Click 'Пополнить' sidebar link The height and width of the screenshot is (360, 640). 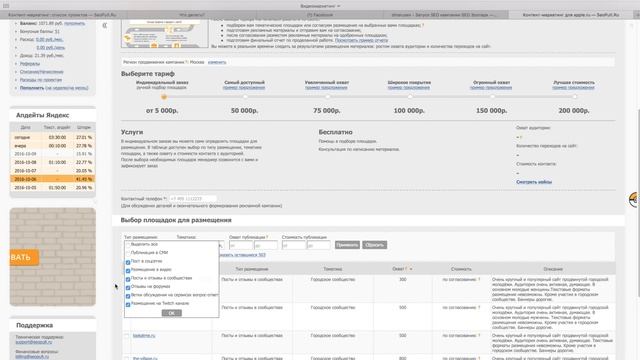32,88
